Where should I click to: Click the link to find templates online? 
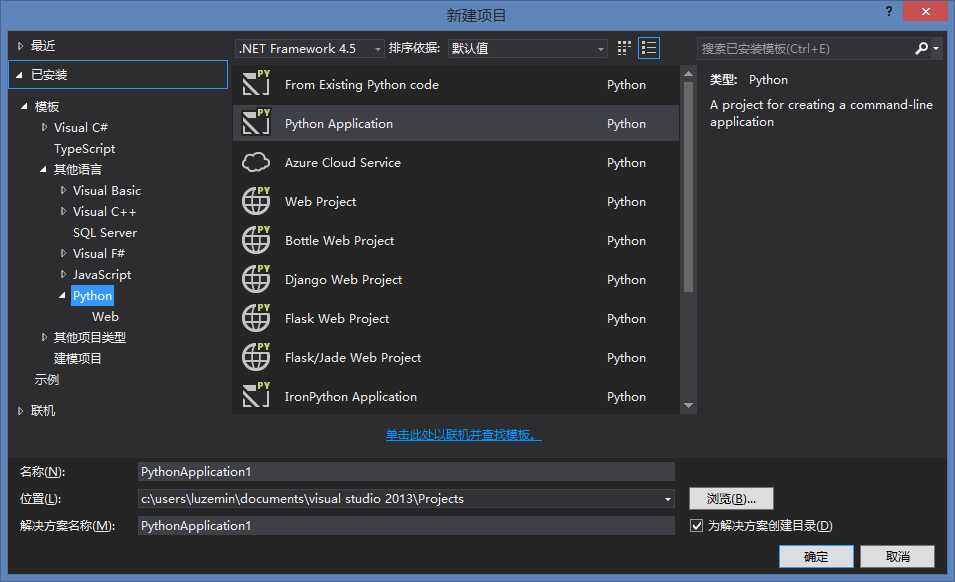(x=463, y=435)
